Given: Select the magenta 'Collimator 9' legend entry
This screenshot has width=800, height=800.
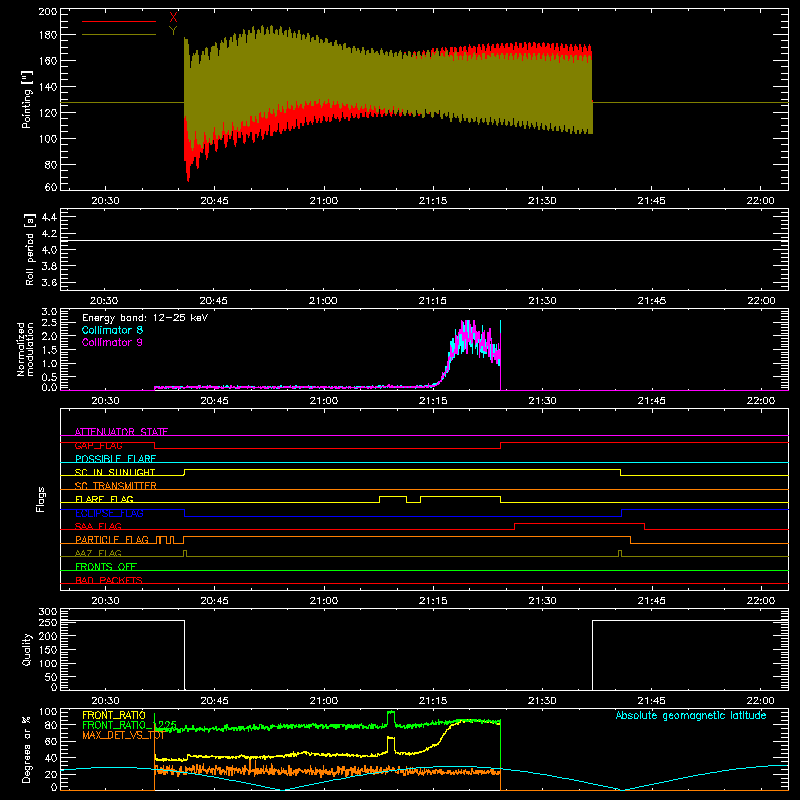Looking at the screenshot, I should point(112,342).
